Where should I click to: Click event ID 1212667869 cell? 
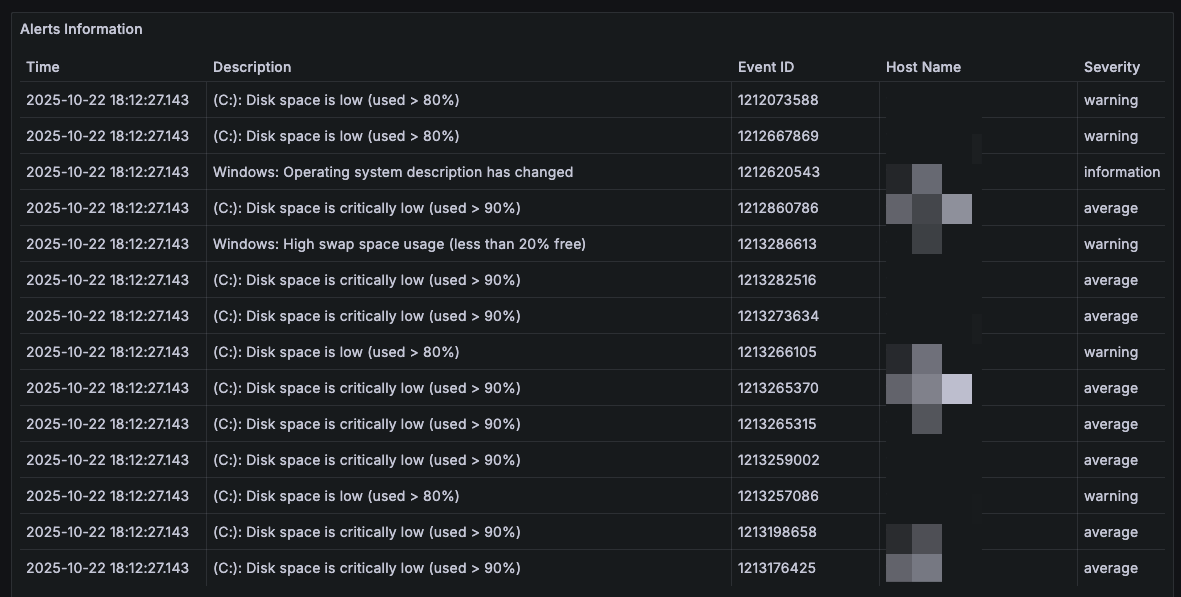point(778,136)
